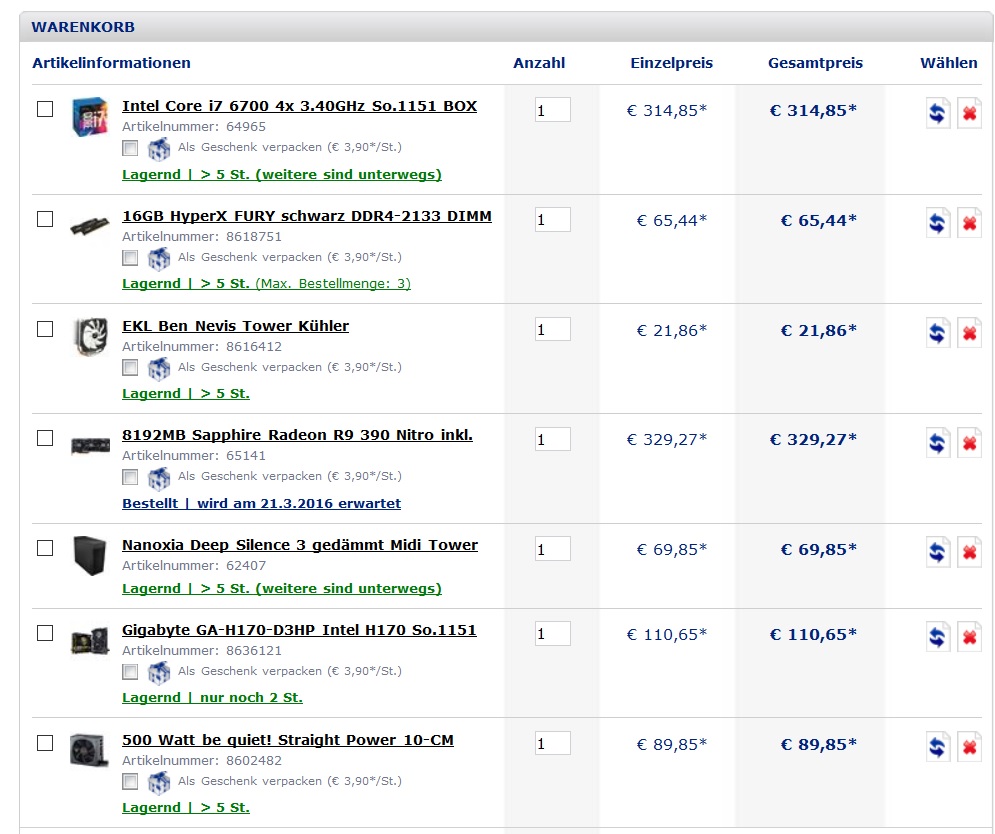Select the Intel Core i7 6700 item checkbox
The image size is (995, 834).
click(45, 109)
